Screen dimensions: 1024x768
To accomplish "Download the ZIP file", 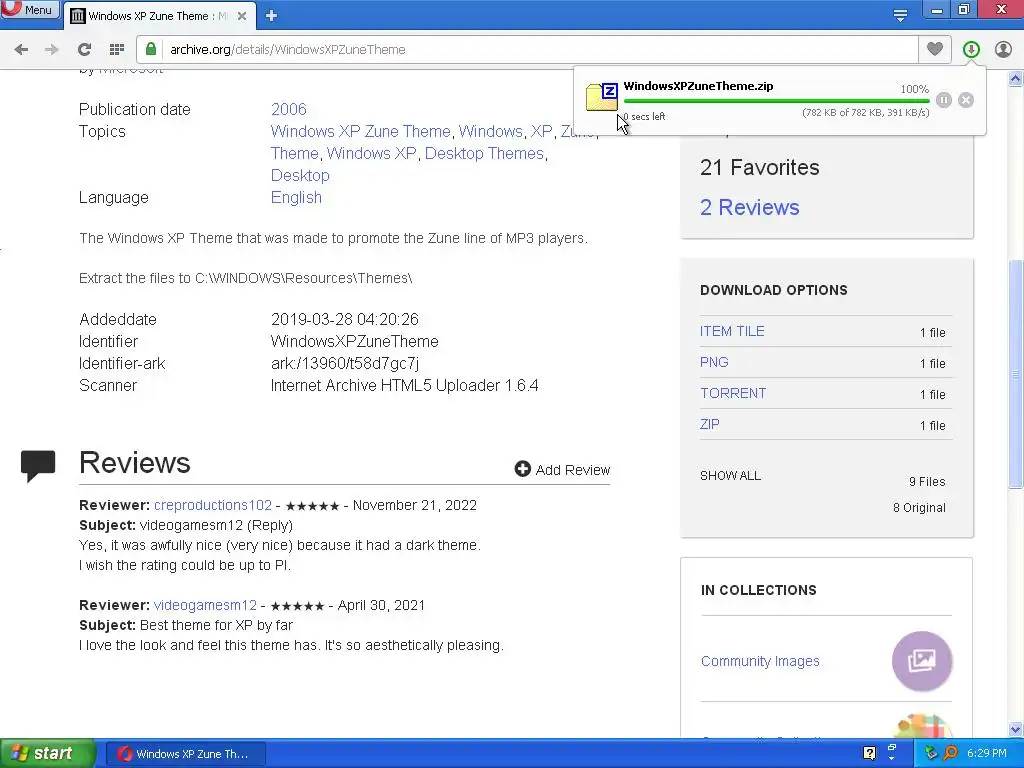I will pyautogui.click(x=709, y=424).
